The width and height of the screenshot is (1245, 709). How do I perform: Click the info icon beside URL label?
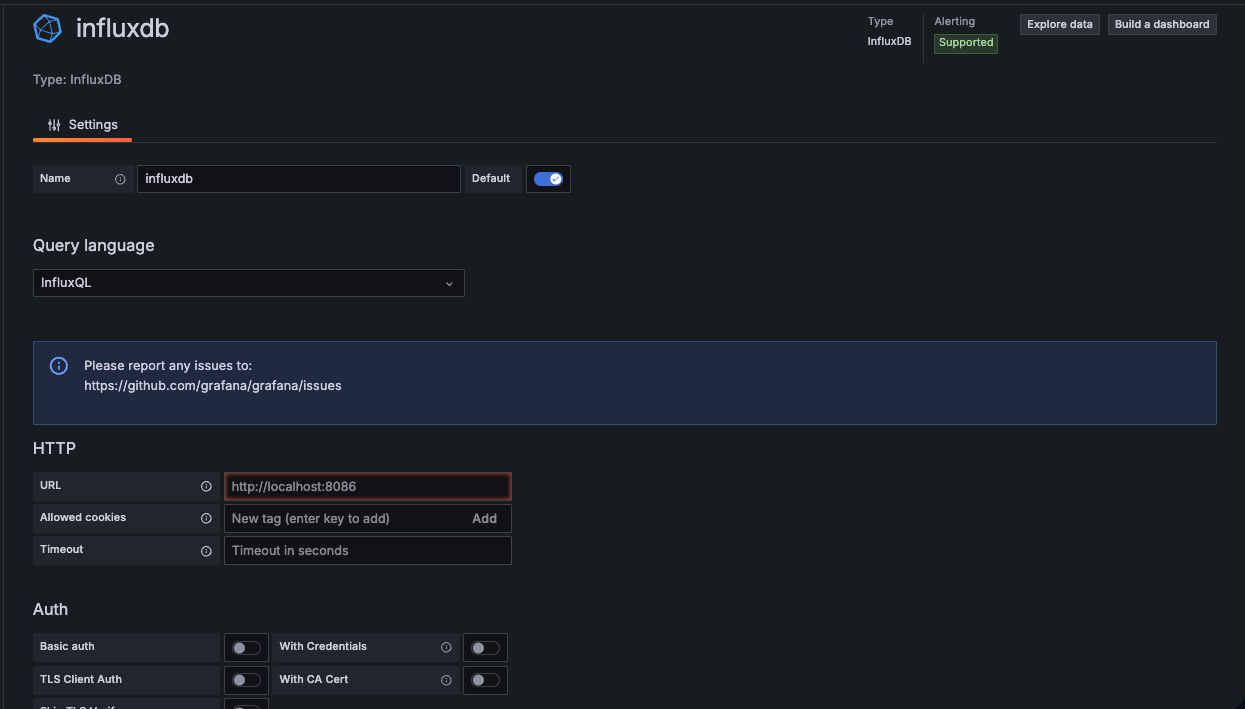[206, 487]
